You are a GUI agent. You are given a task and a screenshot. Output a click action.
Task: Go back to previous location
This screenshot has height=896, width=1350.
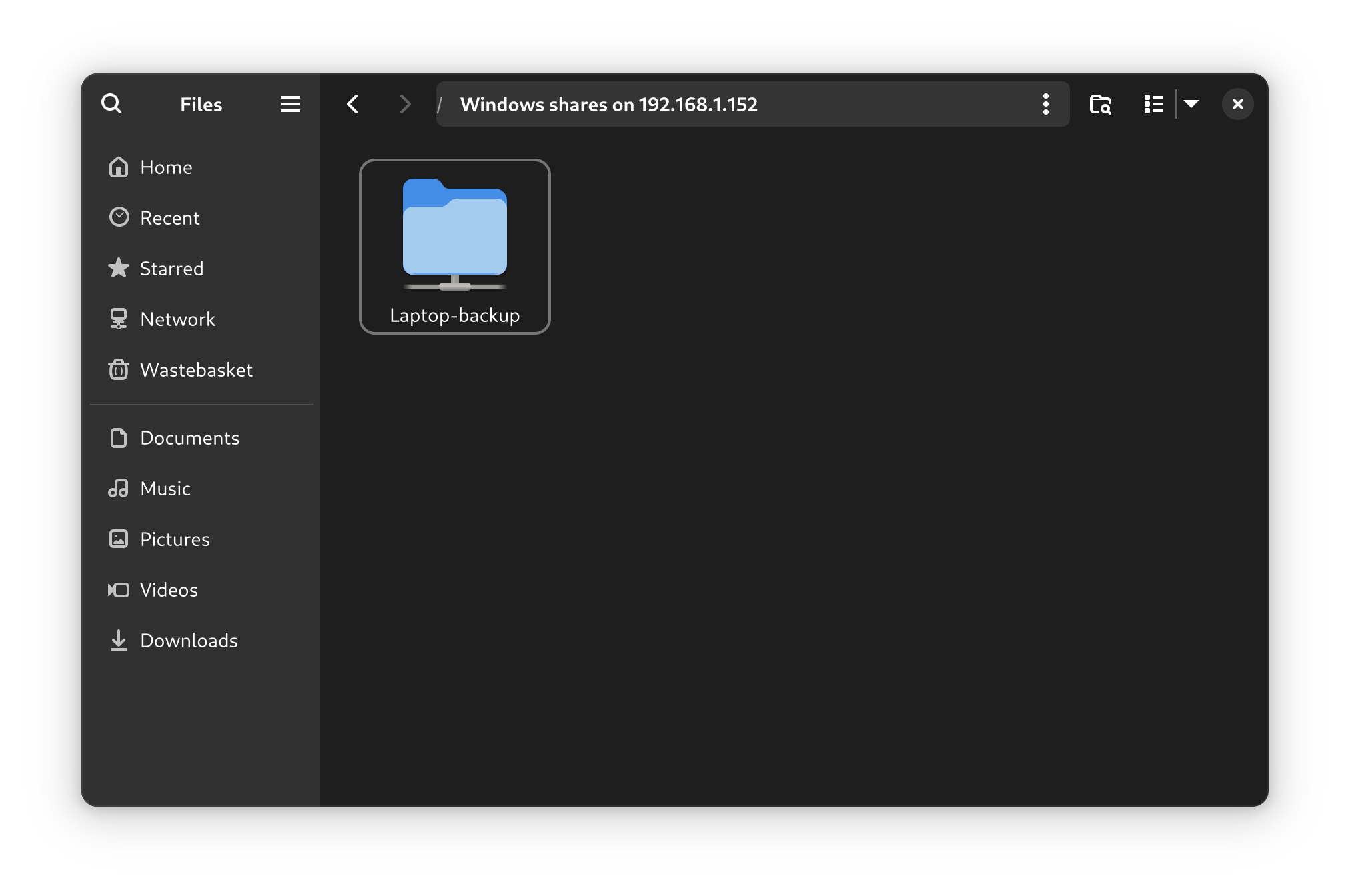tap(353, 104)
